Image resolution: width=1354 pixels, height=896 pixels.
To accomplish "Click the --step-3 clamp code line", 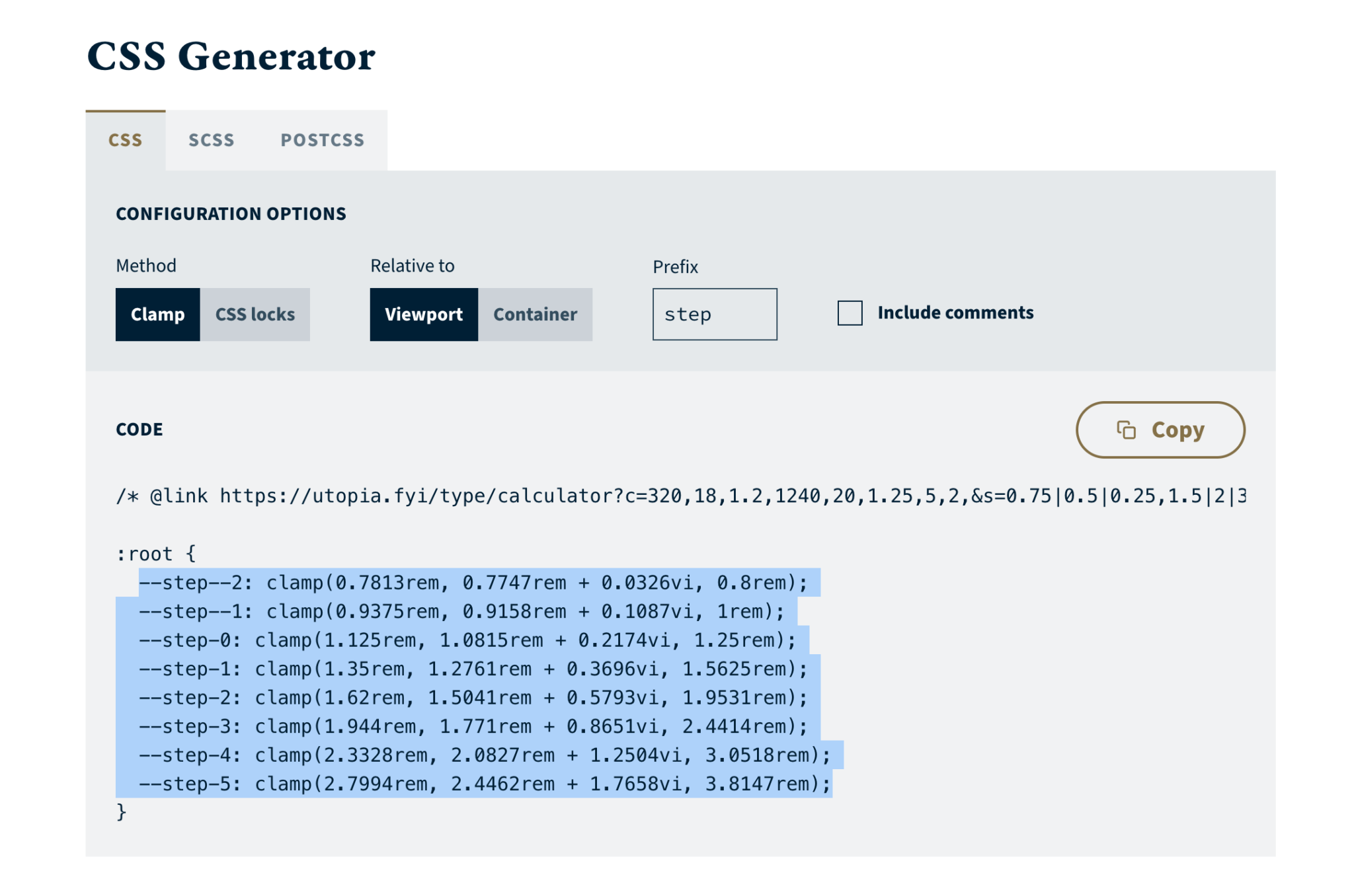I will [x=473, y=726].
